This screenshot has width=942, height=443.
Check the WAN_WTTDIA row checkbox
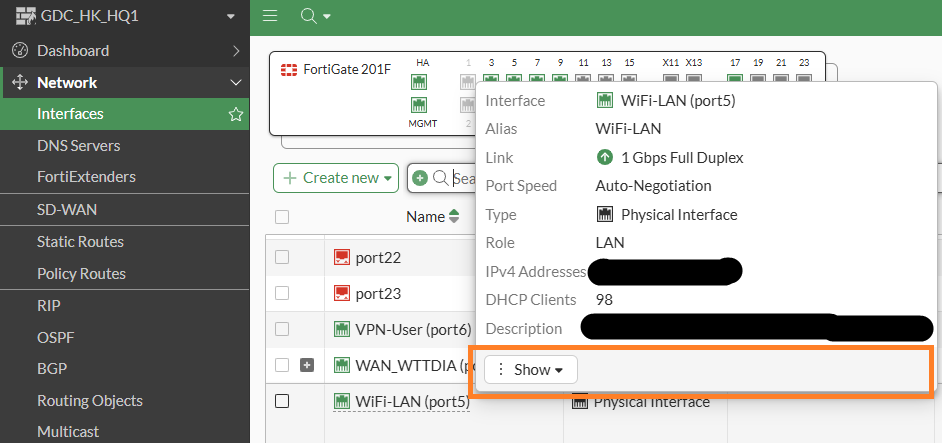(282, 365)
